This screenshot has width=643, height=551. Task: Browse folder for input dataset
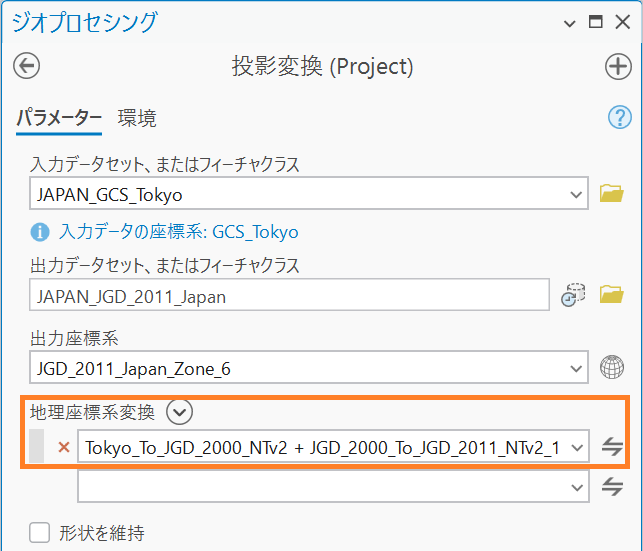tap(611, 194)
